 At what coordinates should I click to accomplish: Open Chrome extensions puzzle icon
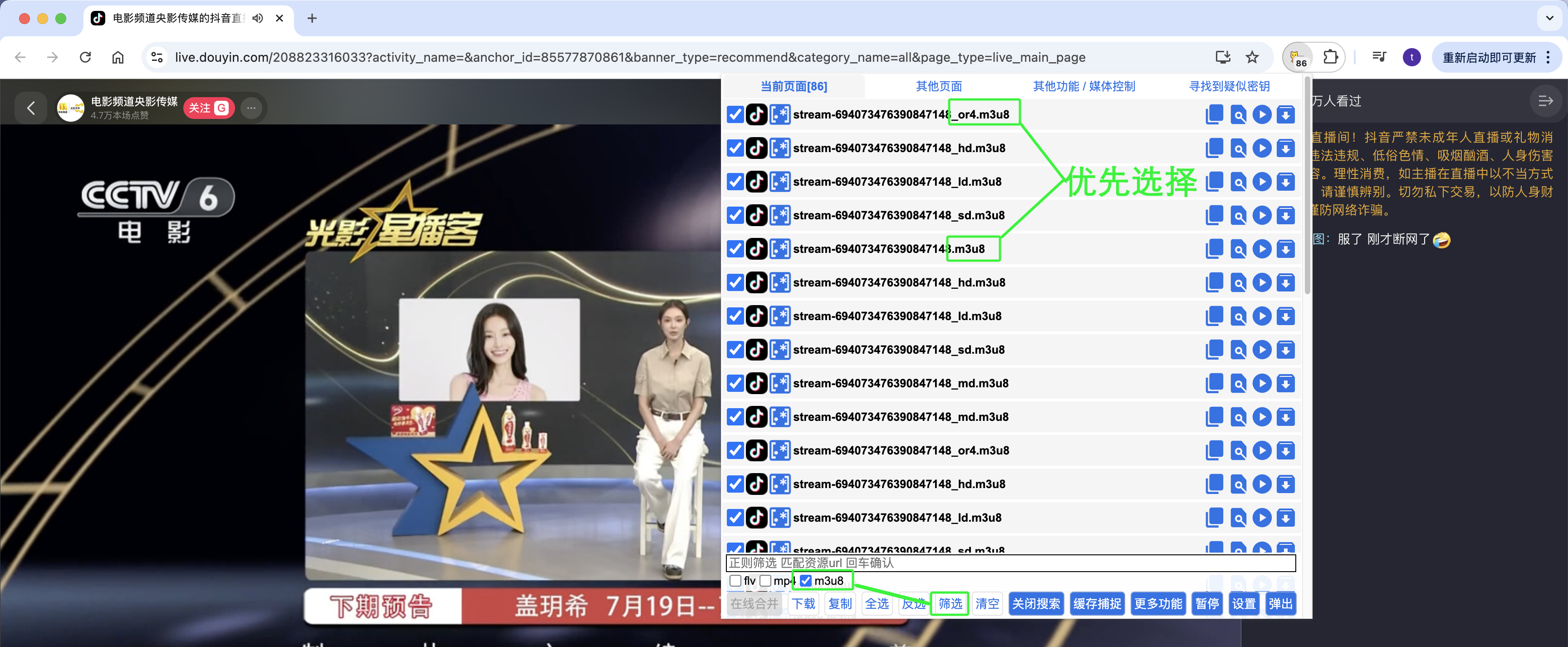point(1331,57)
